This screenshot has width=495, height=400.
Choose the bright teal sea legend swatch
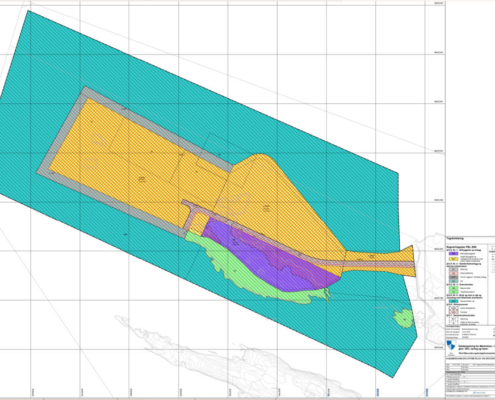(x=454, y=301)
